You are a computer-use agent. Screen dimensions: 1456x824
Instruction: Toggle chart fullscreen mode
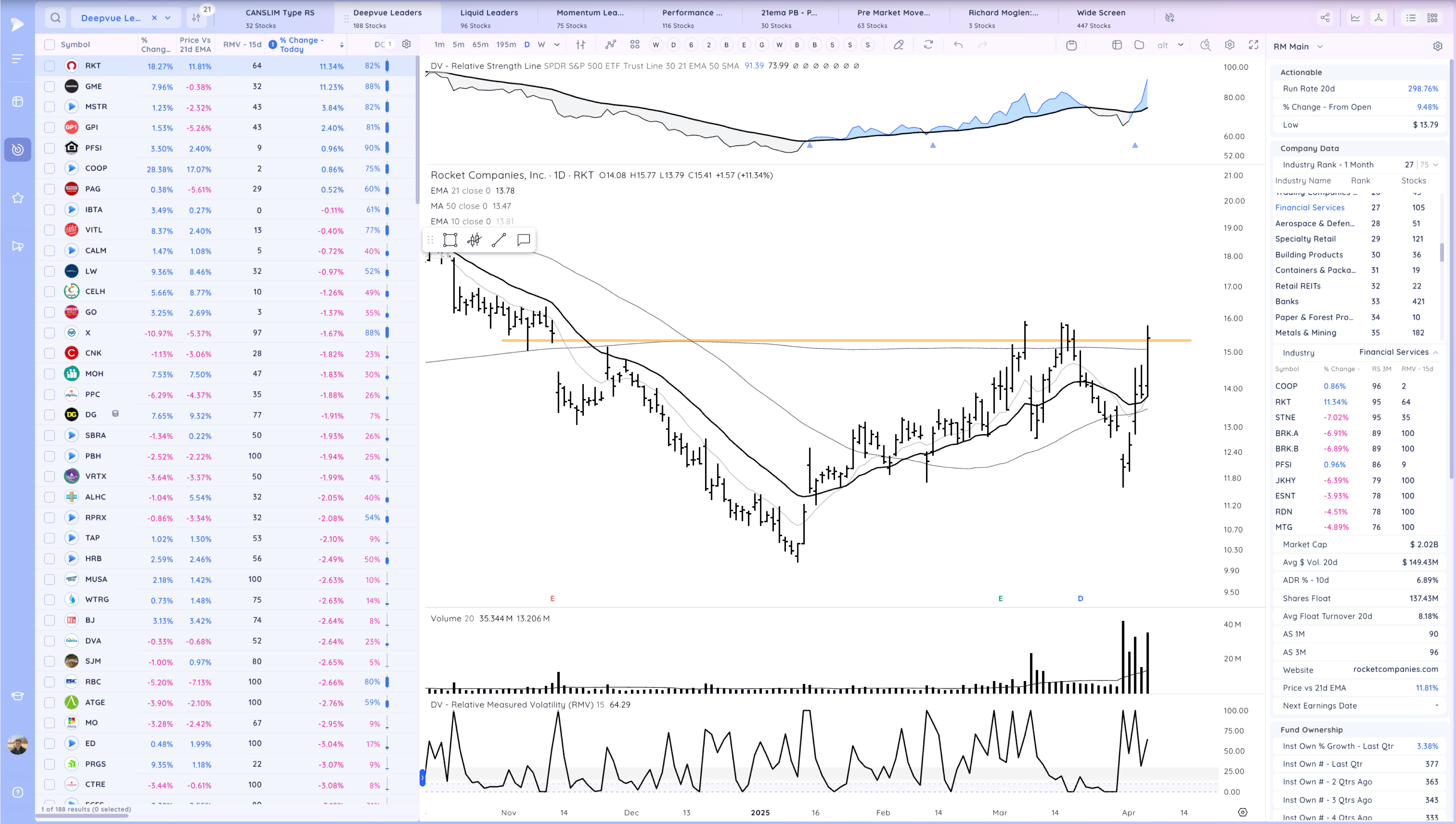(1254, 45)
